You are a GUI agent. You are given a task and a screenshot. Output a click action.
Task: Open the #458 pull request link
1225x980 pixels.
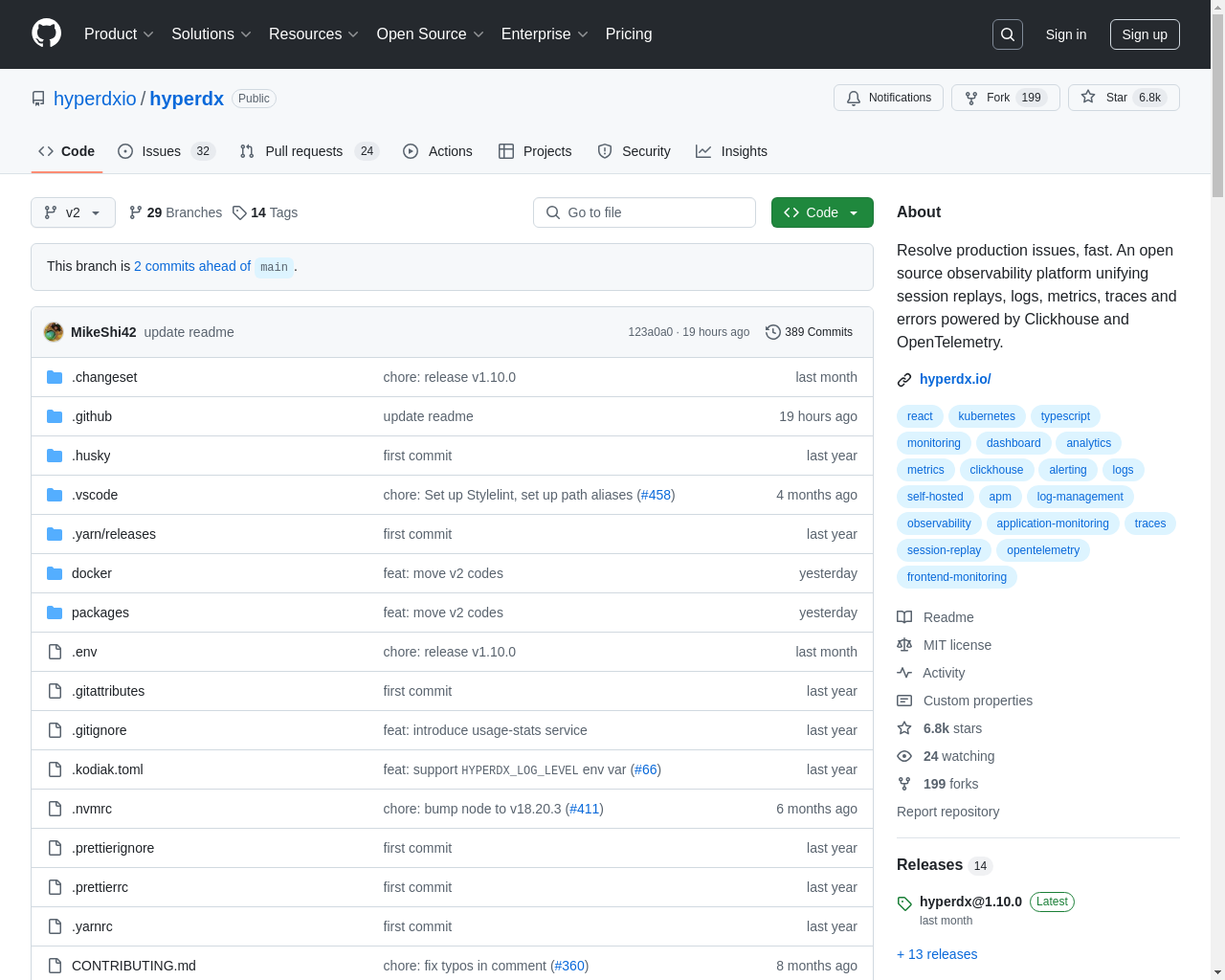(656, 495)
